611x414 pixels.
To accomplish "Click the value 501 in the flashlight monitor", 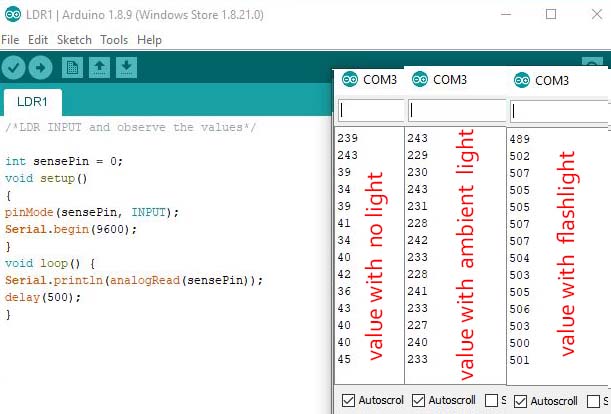I will (x=519, y=360).
